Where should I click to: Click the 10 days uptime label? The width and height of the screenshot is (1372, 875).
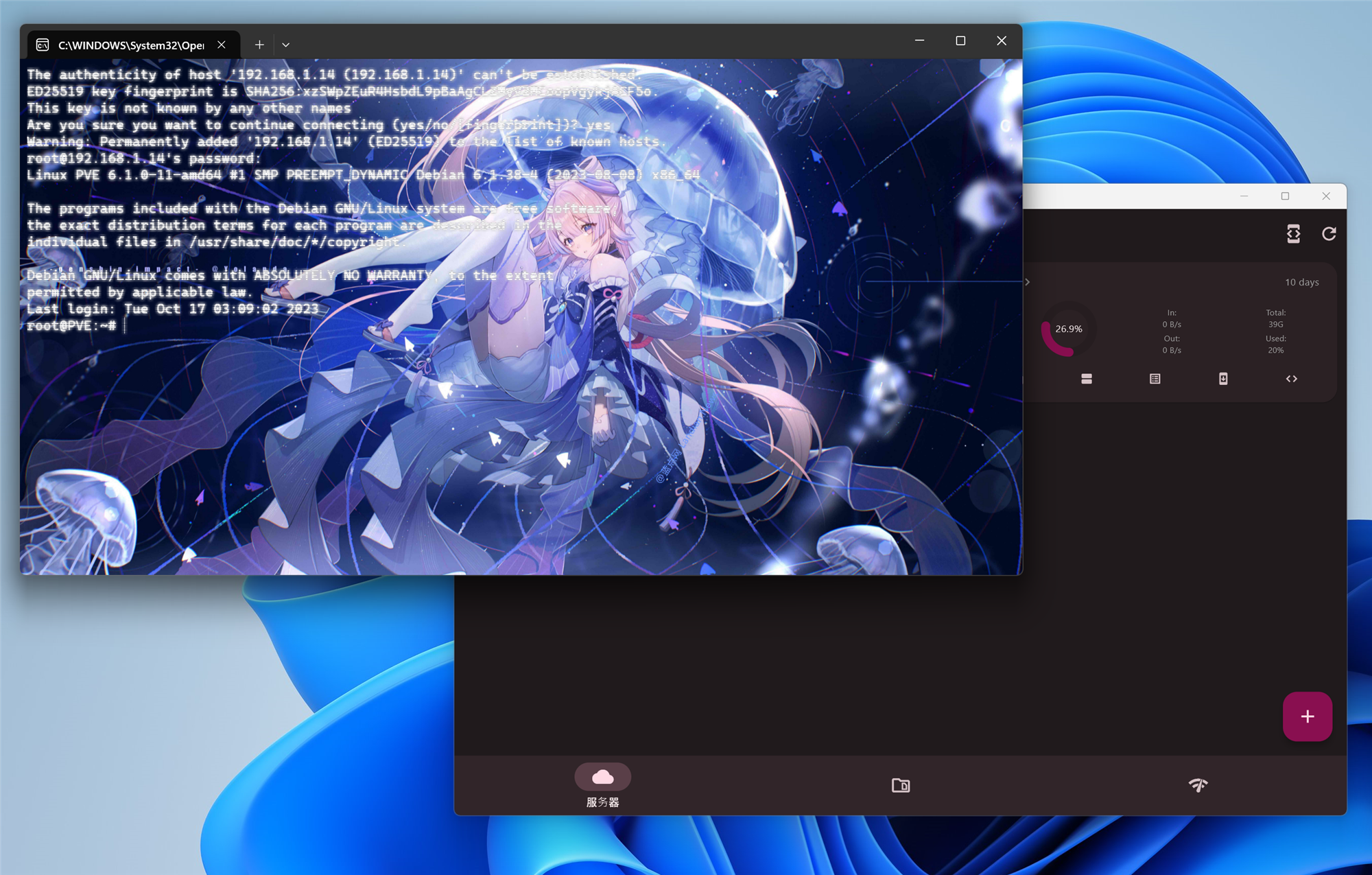tap(1301, 282)
